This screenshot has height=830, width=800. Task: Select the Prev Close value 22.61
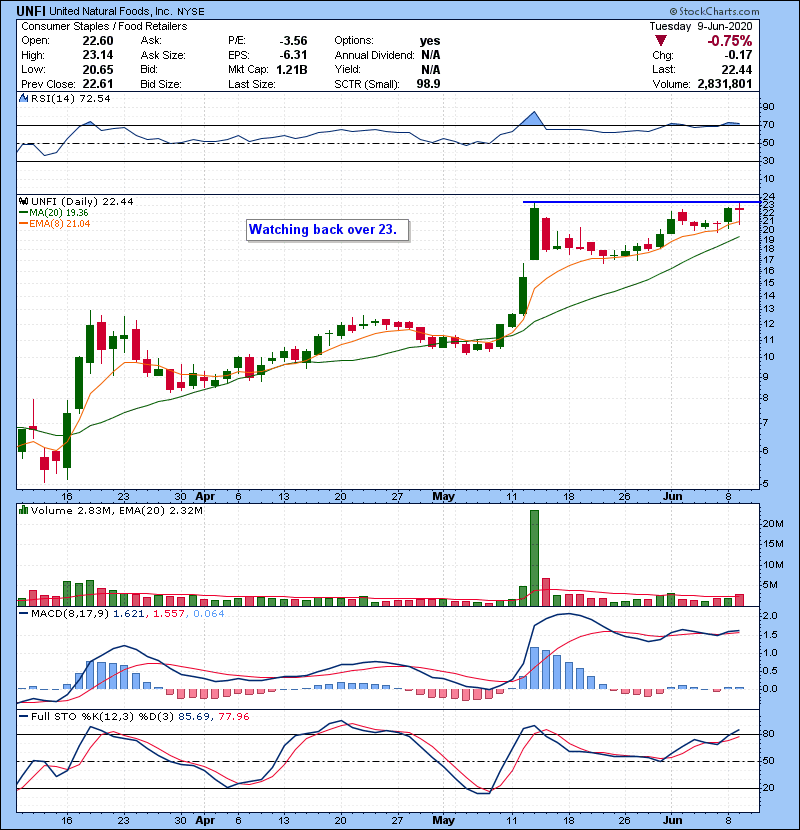click(98, 84)
